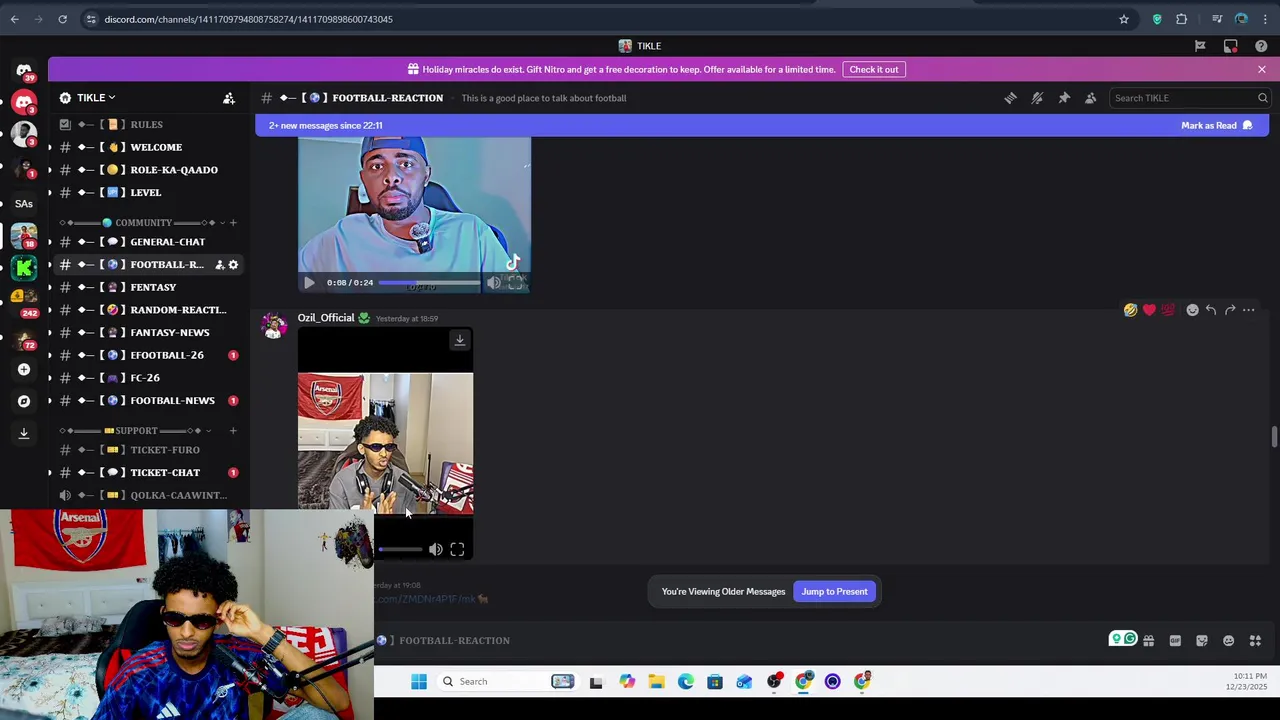Collapse the COMMUNITY category
This screenshot has width=1280, height=720.
(142, 222)
